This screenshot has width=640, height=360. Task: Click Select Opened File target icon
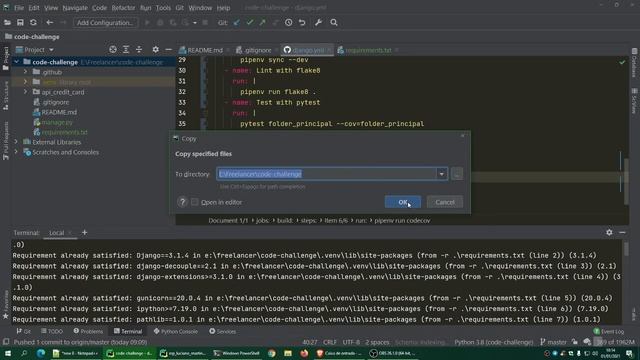tap(113, 49)
